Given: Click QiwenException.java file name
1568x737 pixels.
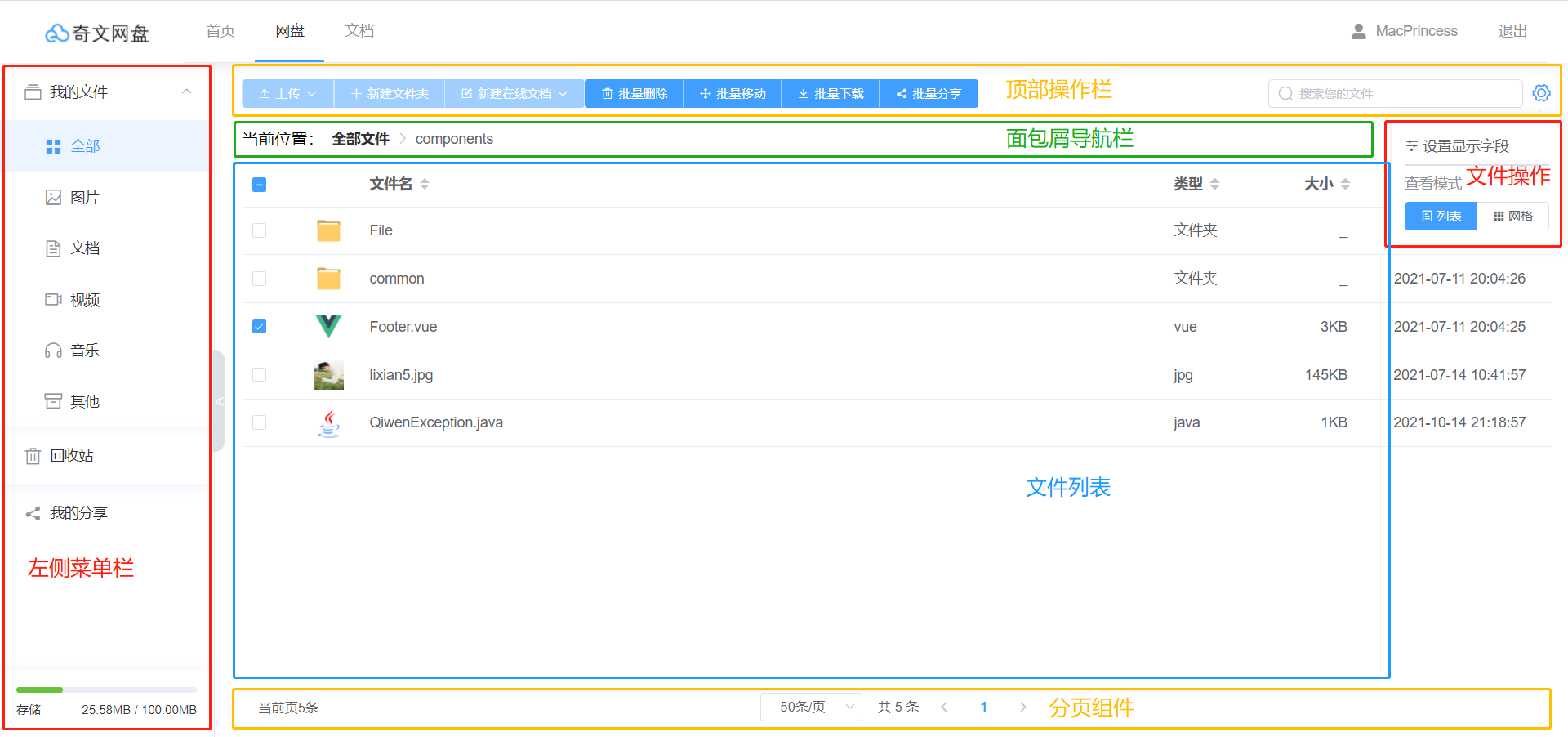Looking at the screenshot, I should point(436,422).
